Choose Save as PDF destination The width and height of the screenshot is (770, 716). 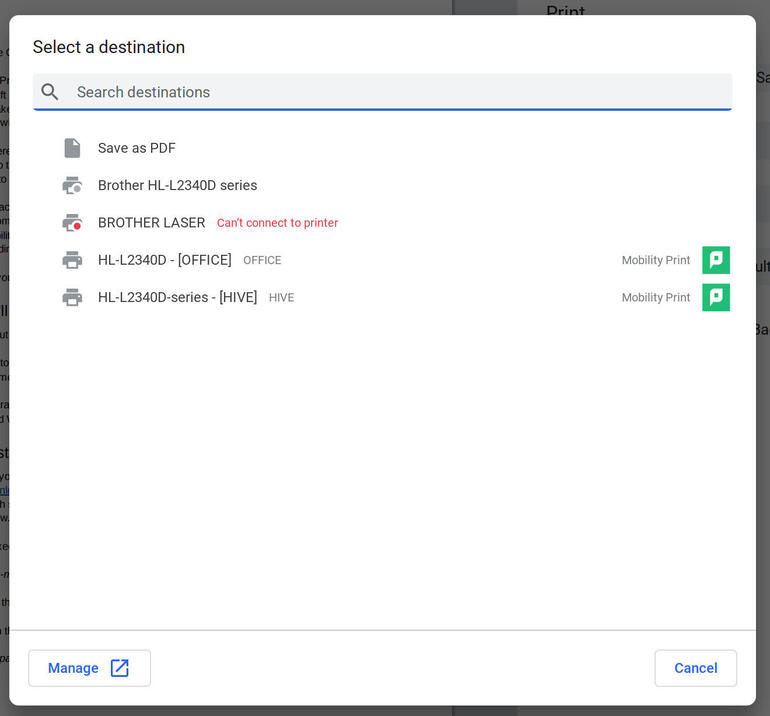[x=137, y=148]
